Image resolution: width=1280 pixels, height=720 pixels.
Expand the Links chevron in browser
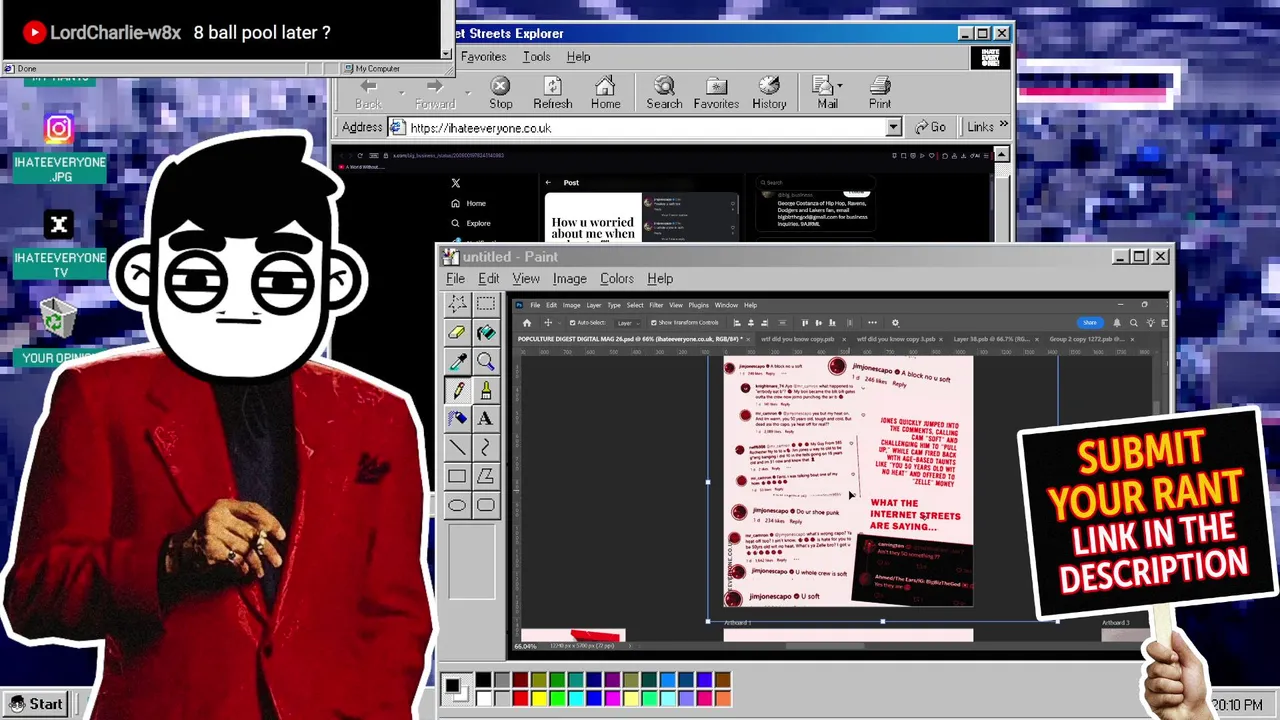tap(1003, 126)
